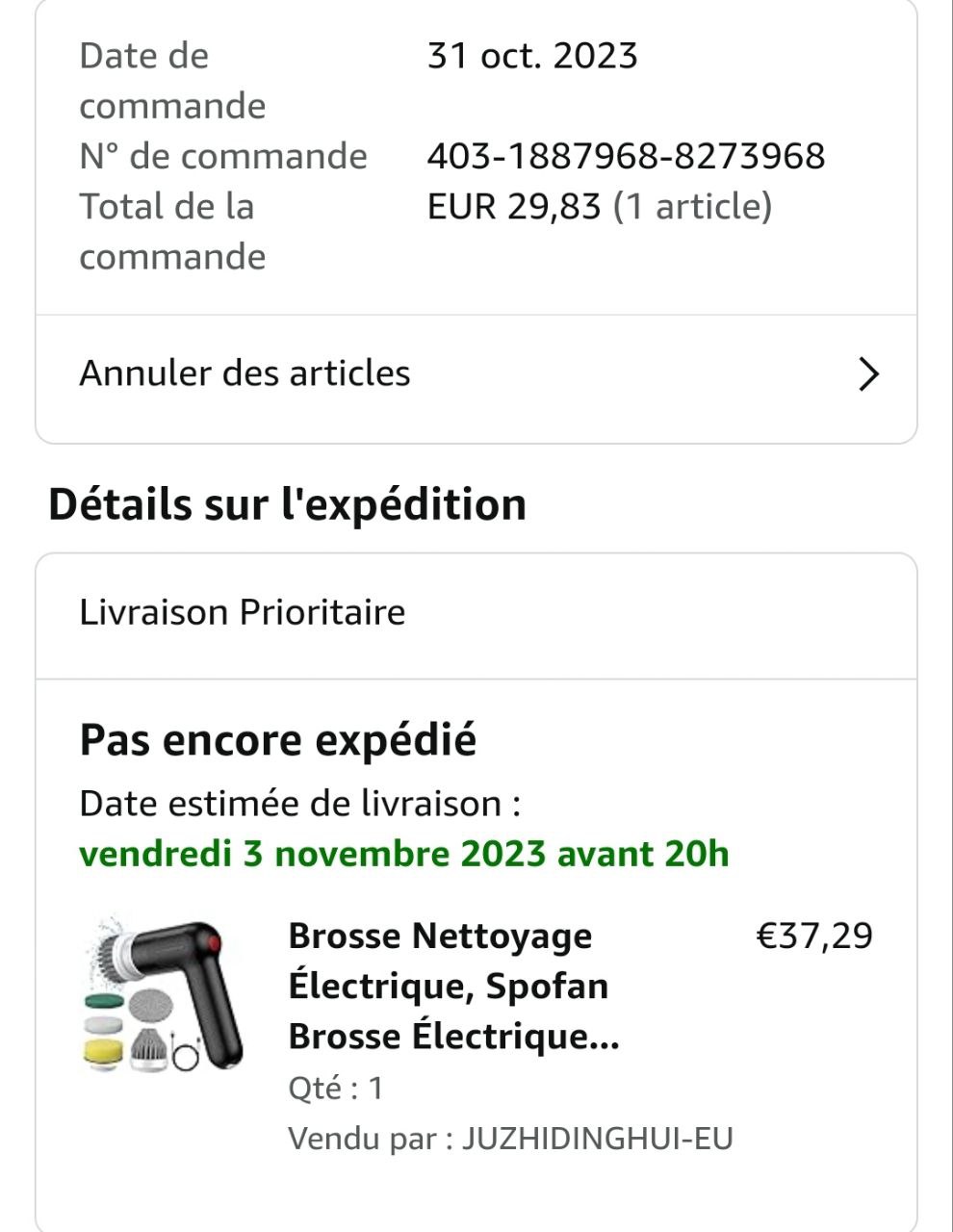Tap the Détails sur l'expédition heading

287,504
